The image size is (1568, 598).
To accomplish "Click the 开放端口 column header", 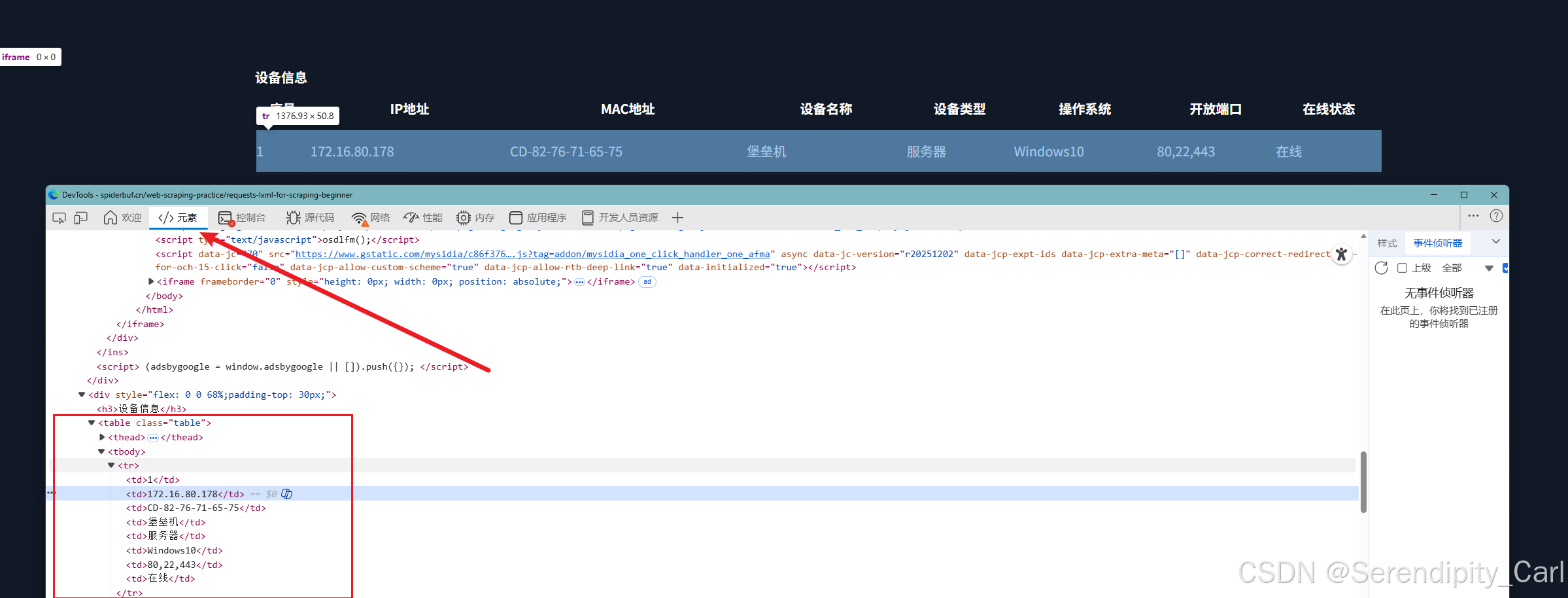I will tap(1216, 109).
